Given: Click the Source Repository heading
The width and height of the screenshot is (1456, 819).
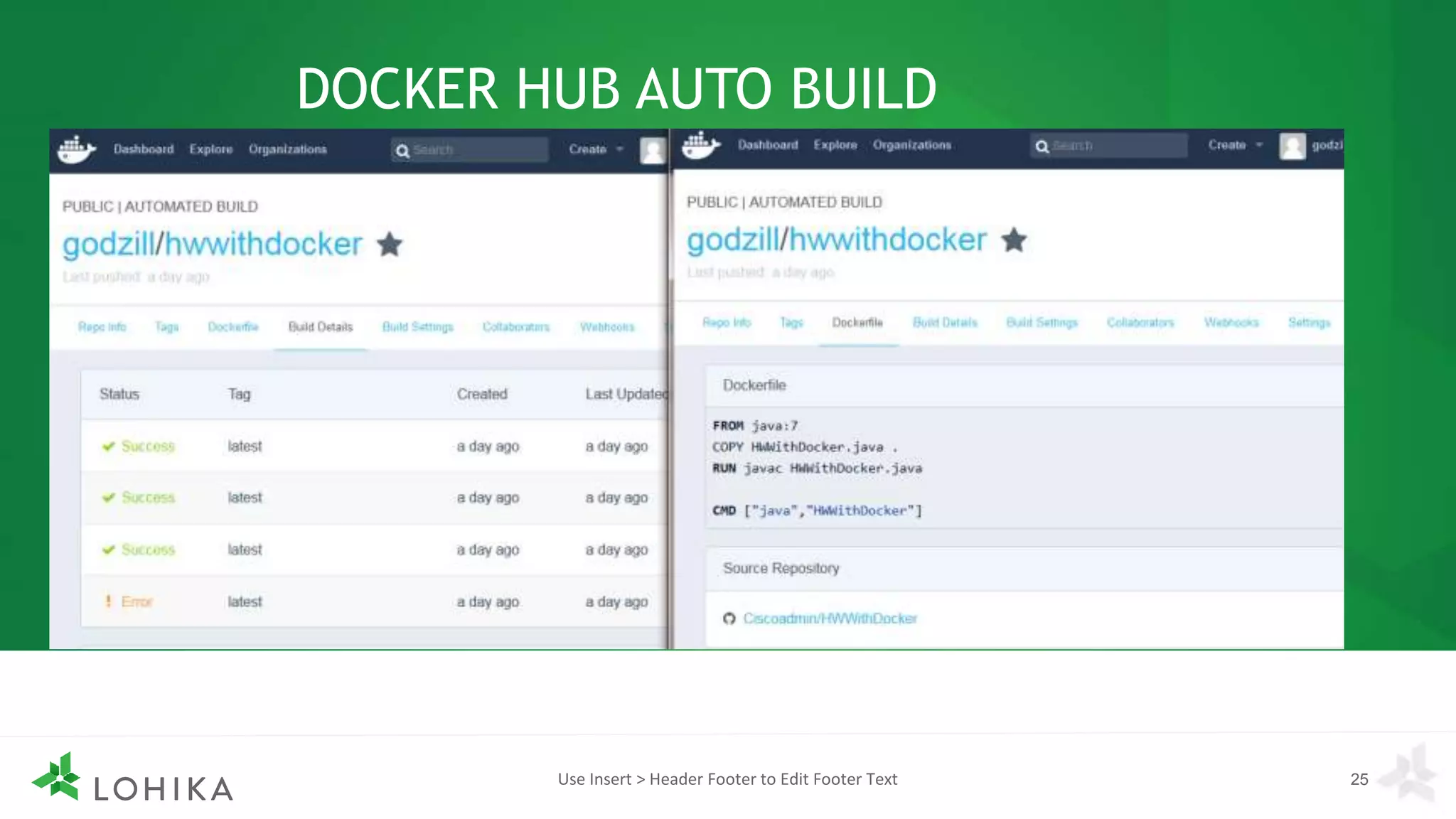Looking at the screenshot, I should [781, 569].
